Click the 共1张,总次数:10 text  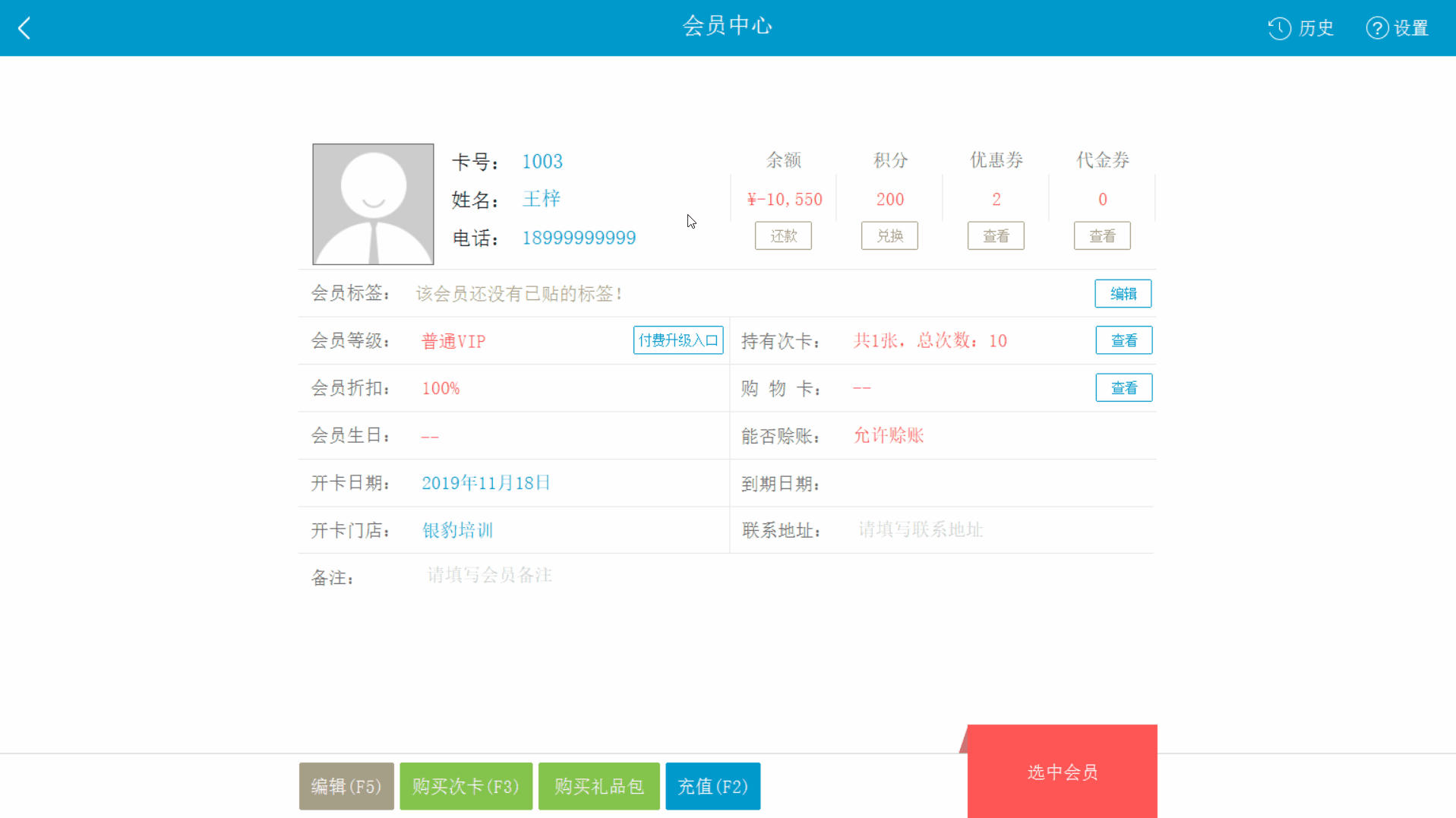(x=930, y=341)
